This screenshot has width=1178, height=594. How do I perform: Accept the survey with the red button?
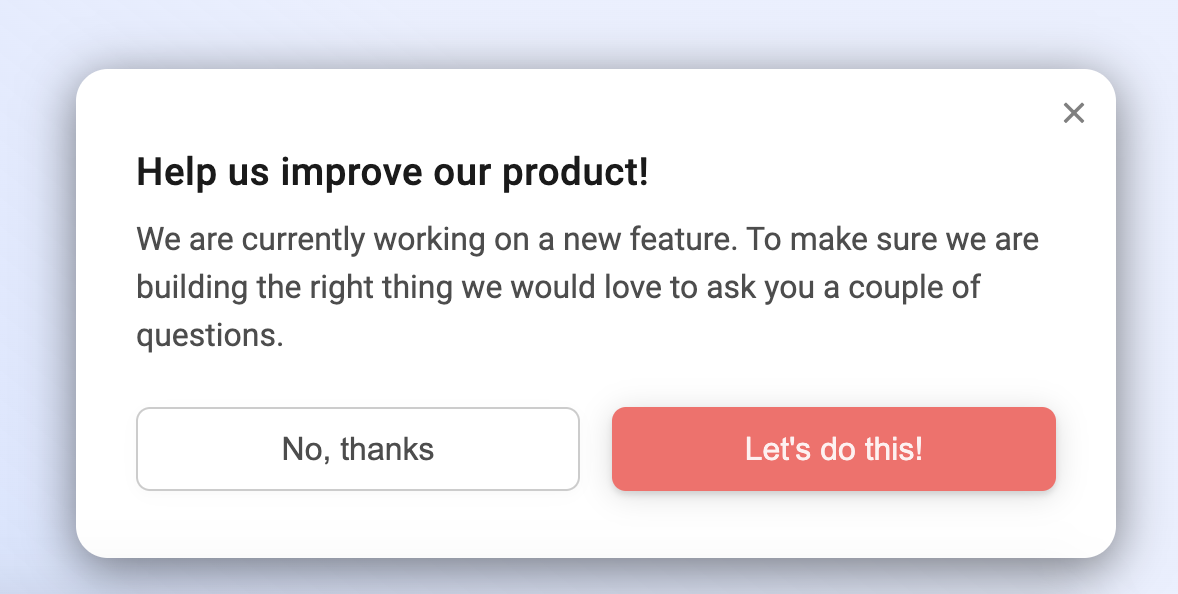coord(833,449)
